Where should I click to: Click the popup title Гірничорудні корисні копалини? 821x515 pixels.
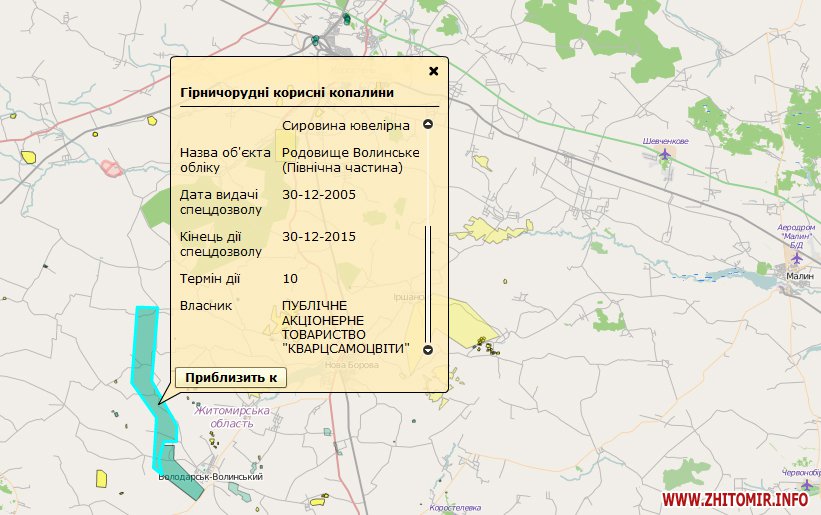point(286,93)
